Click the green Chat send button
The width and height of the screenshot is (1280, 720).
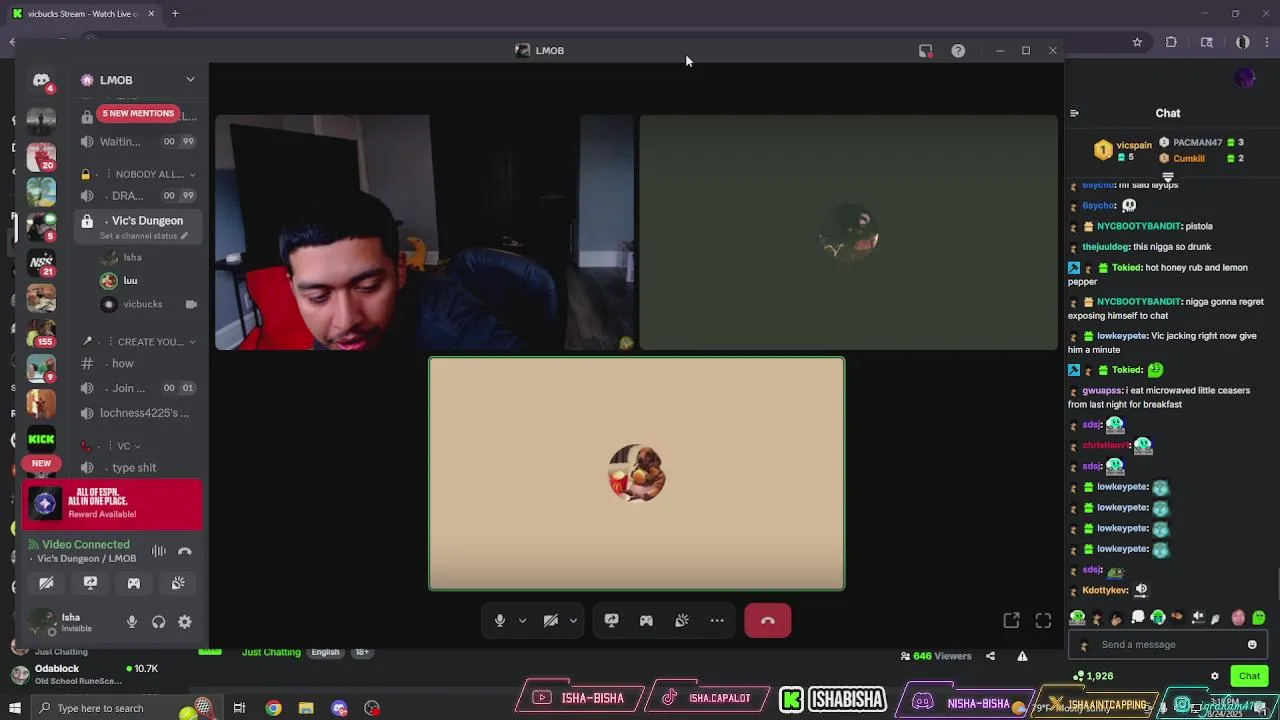point(1250,677)
